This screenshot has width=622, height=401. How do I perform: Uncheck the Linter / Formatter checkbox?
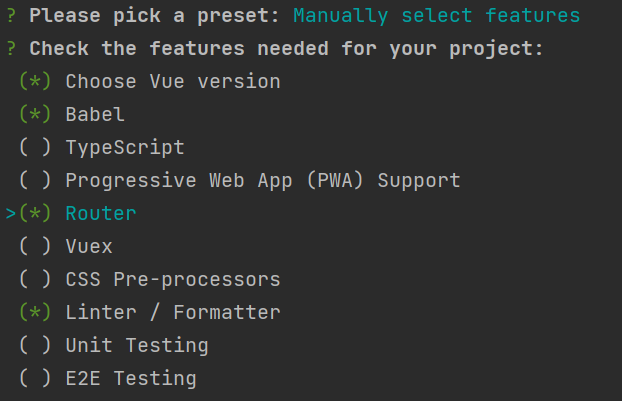point(36,313)
